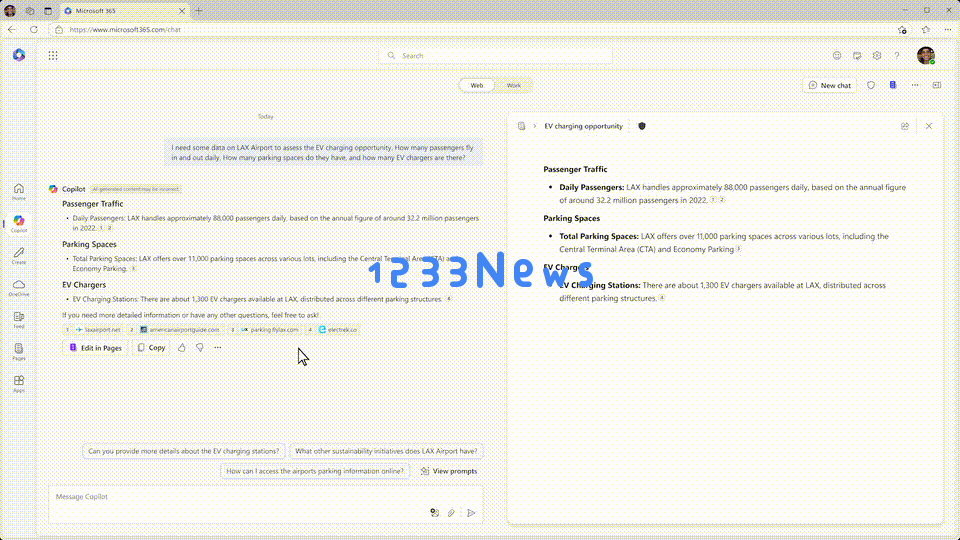
Task: Click the thumbs down icon on response
Action: coord(200,348)
